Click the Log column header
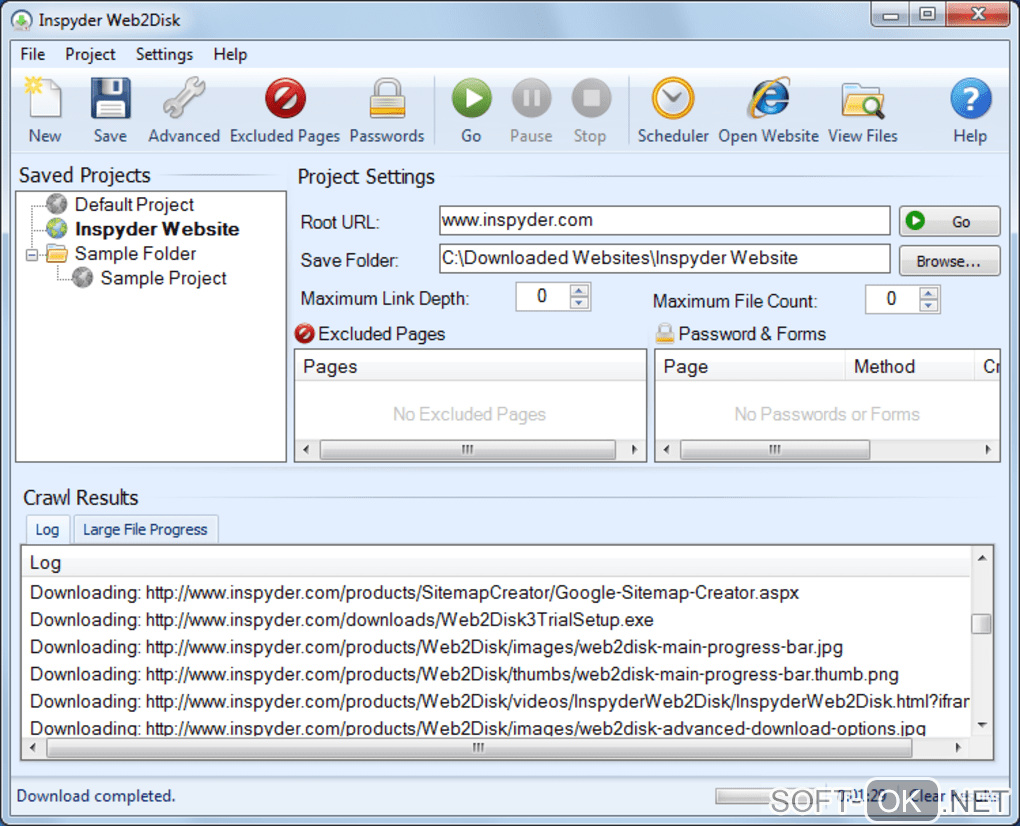The width and height of the screenshot is (1020, 826). (x=497, y=563)
